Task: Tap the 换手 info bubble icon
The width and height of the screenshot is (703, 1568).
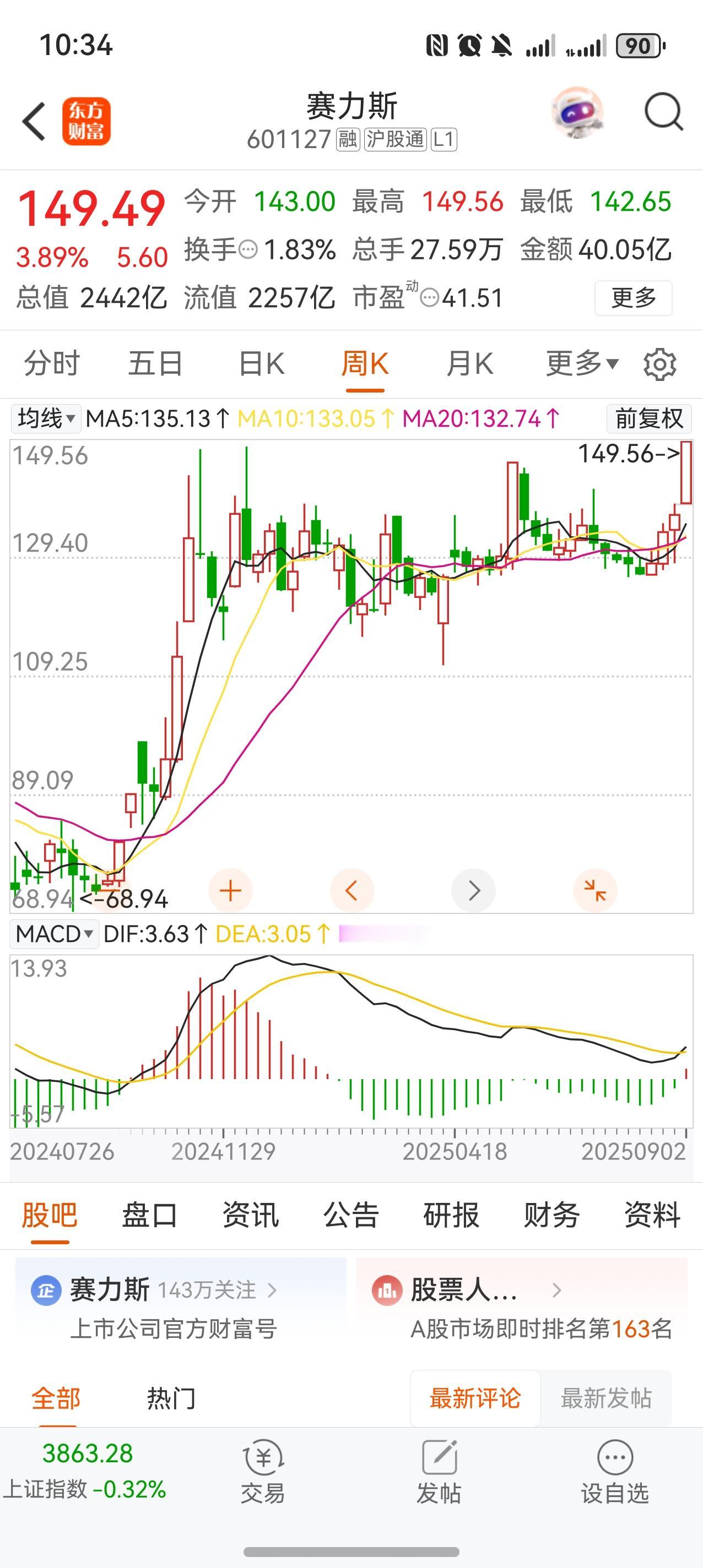Action: [x=248, y=249]
